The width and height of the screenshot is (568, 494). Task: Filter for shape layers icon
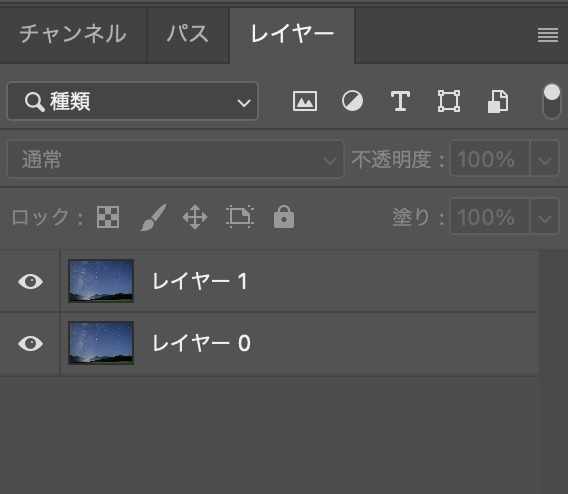click(449, 101)
